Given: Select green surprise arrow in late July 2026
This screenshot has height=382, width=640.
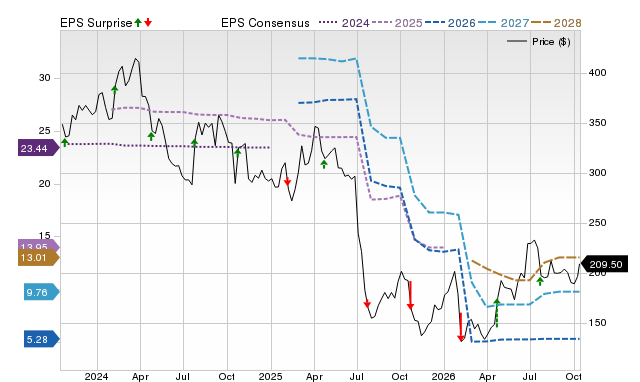Looking at the screenshot, I should pyautogui.click(x=540, y=281).
